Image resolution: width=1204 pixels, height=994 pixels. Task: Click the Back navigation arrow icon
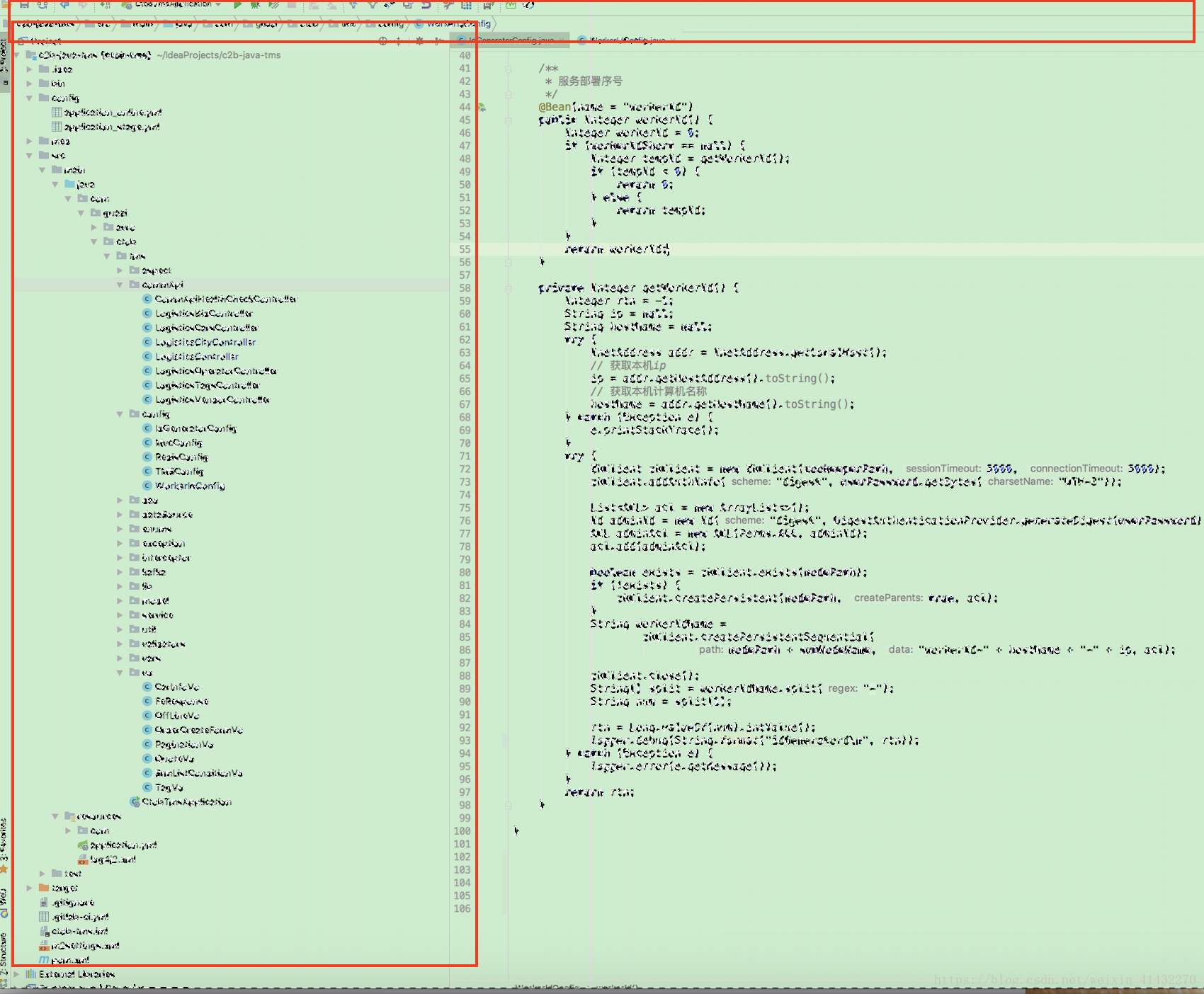(x=64, y=4)
